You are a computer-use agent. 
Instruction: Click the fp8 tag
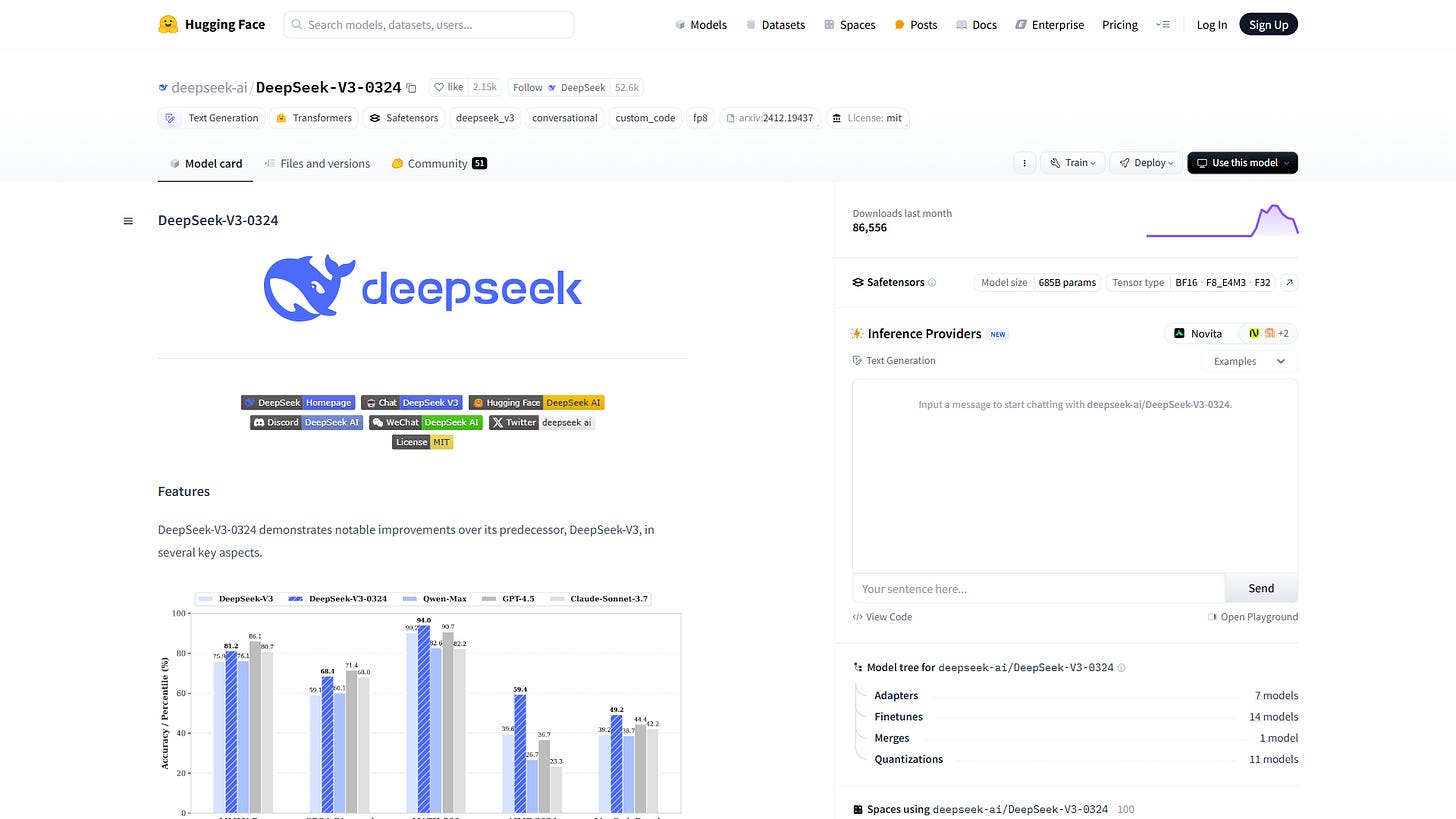[700, 118]
